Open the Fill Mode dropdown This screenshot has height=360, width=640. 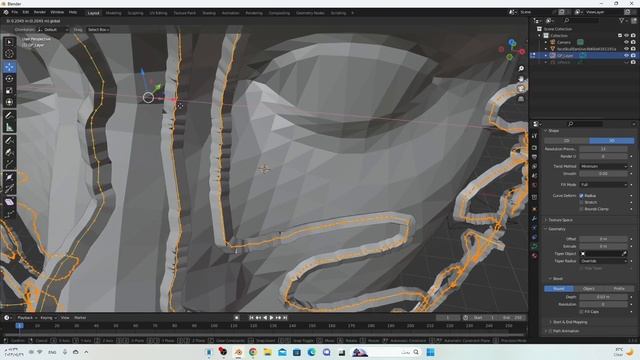(603, 185)
